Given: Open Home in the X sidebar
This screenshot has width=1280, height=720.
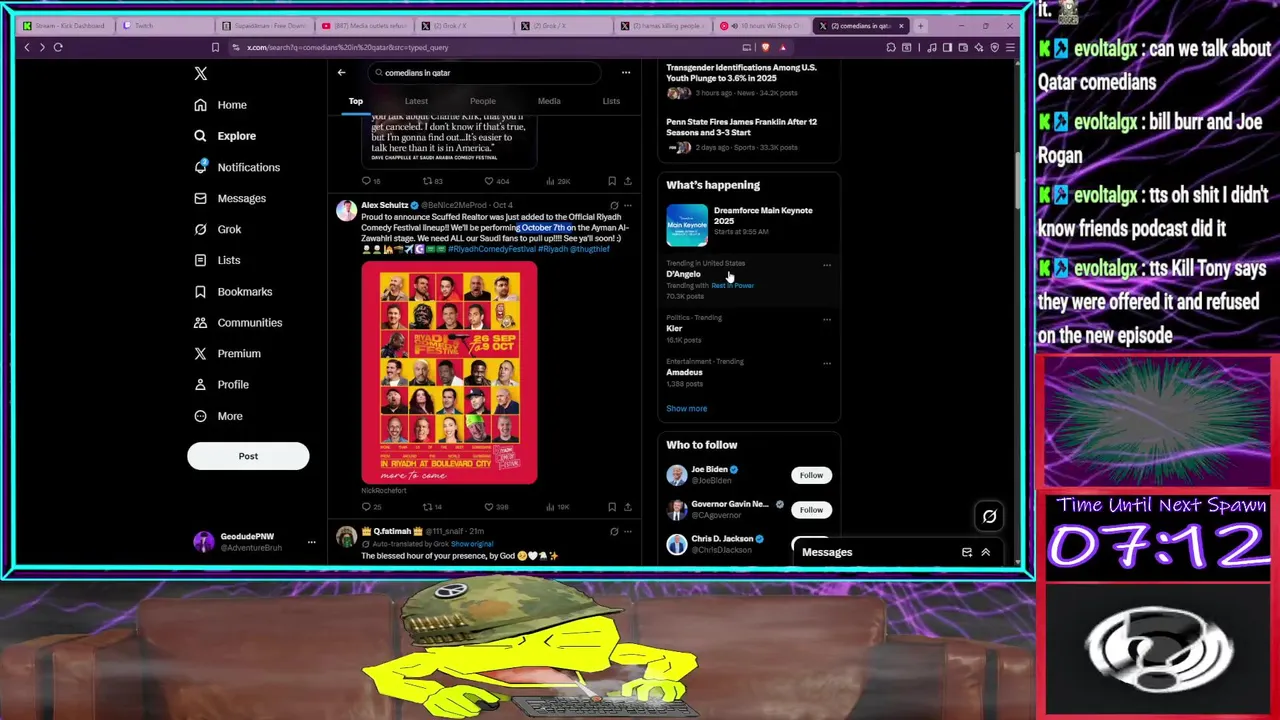Looking at the screenshot, I should pos(221,105).
